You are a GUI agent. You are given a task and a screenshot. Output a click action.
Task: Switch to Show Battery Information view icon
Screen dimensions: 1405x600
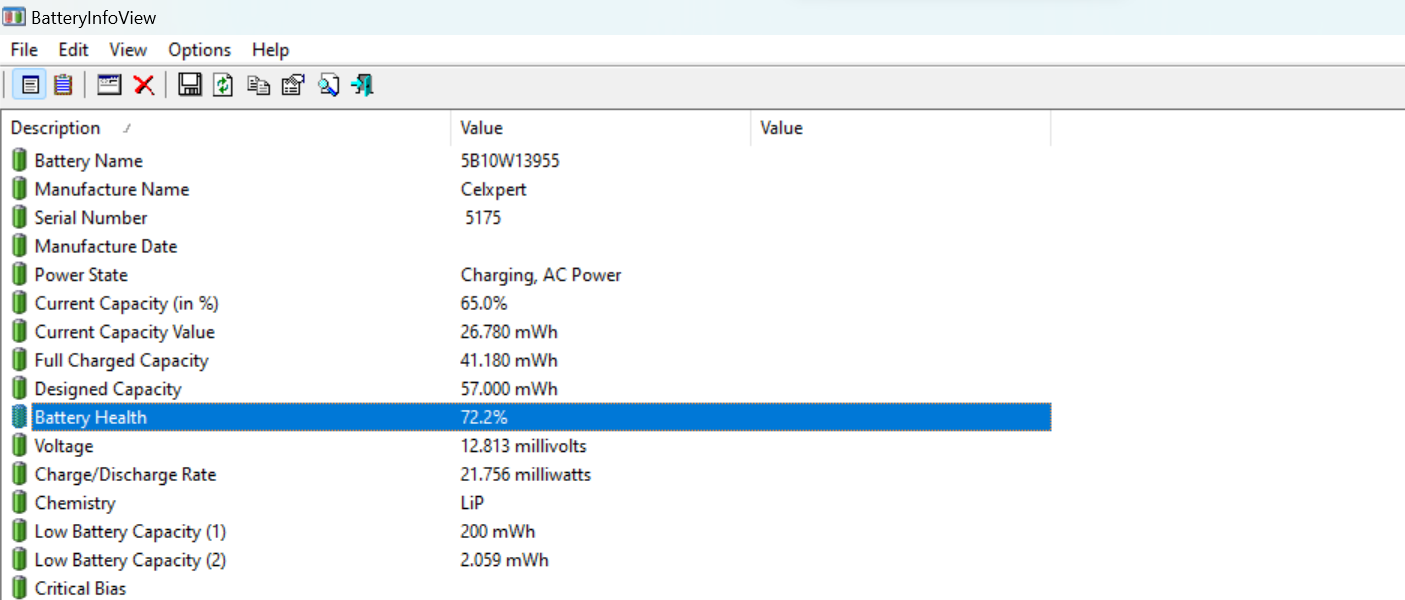pos(30,85)
